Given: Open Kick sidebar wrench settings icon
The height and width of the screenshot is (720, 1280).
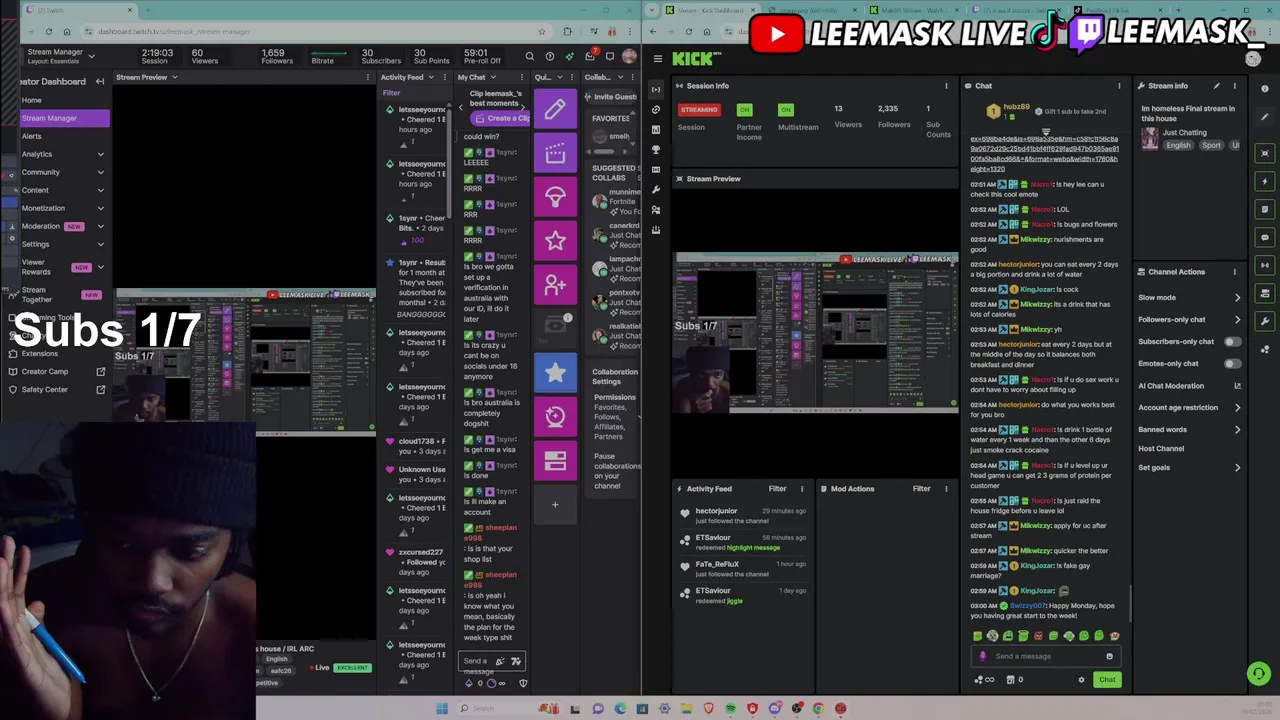Looking at the screenshot, I should tap(655, 189).
